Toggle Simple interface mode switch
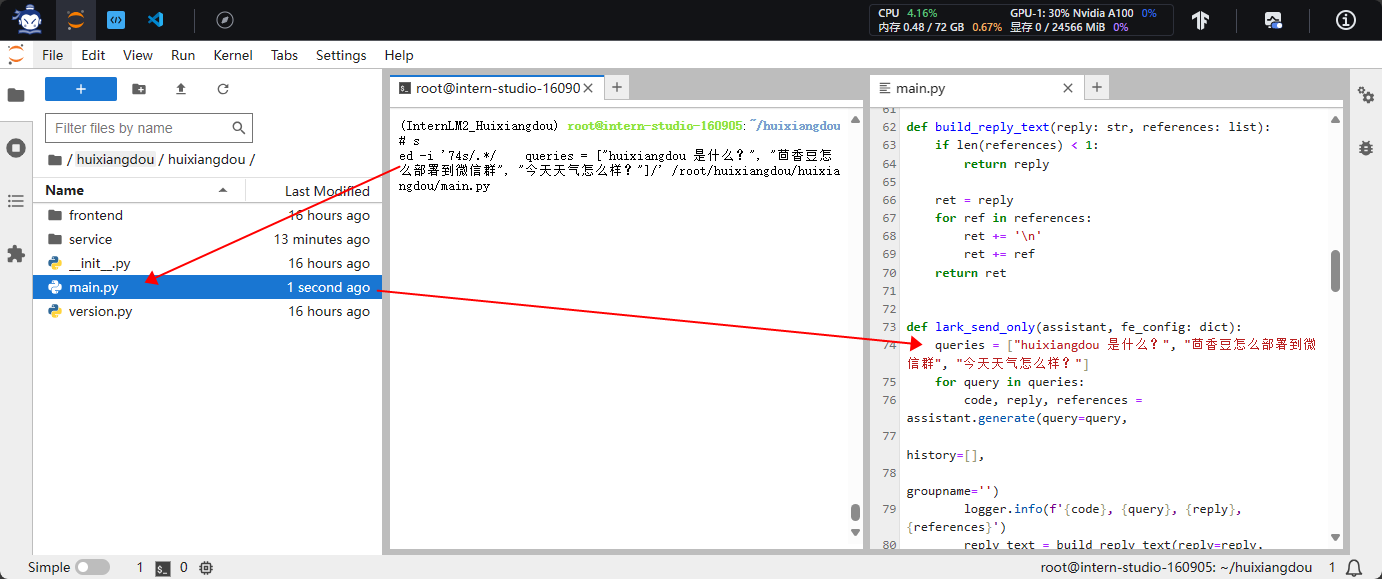 (x=92, y=567)
